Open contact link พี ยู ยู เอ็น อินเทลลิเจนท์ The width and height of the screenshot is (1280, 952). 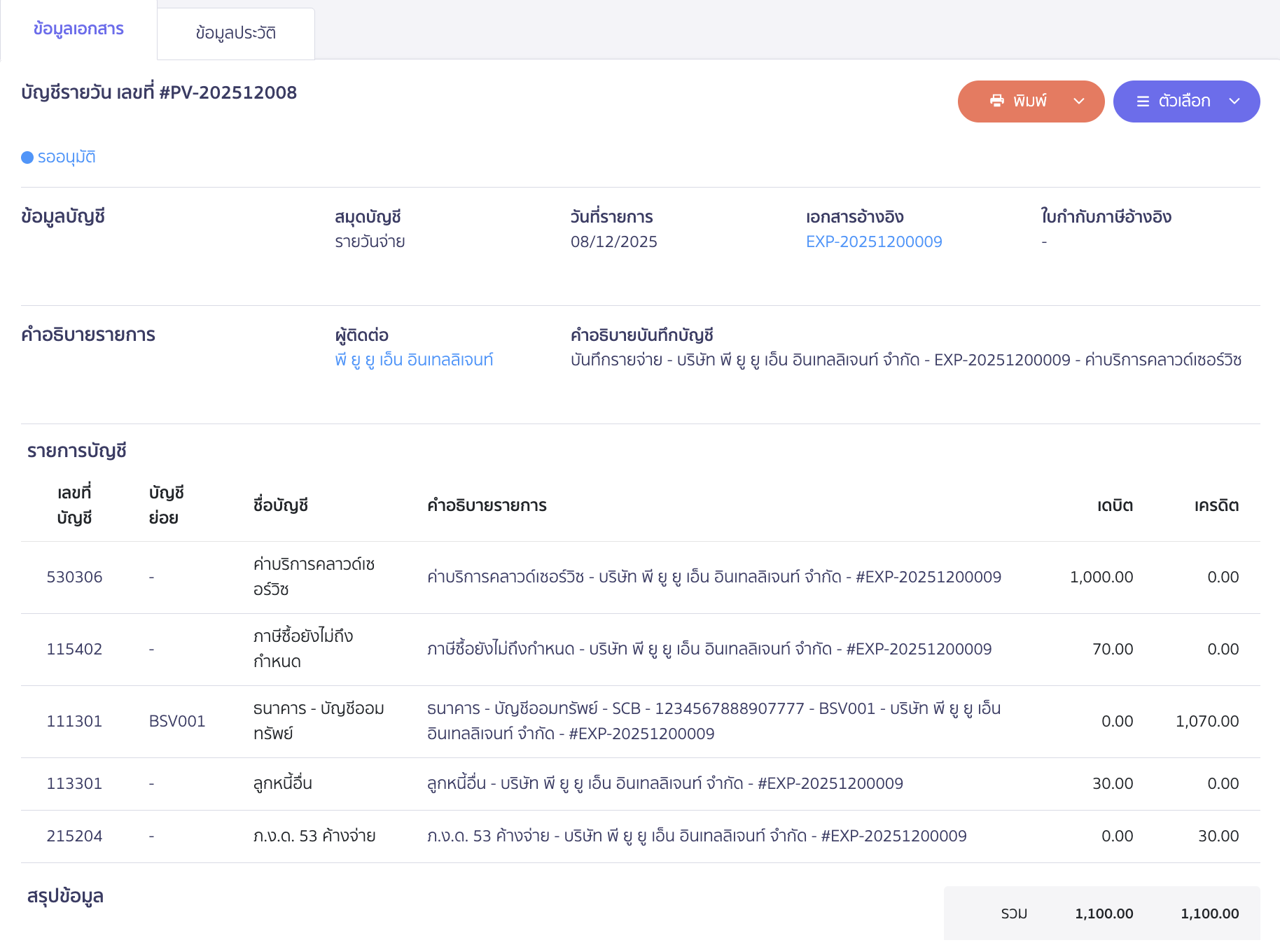click(414, 360)
